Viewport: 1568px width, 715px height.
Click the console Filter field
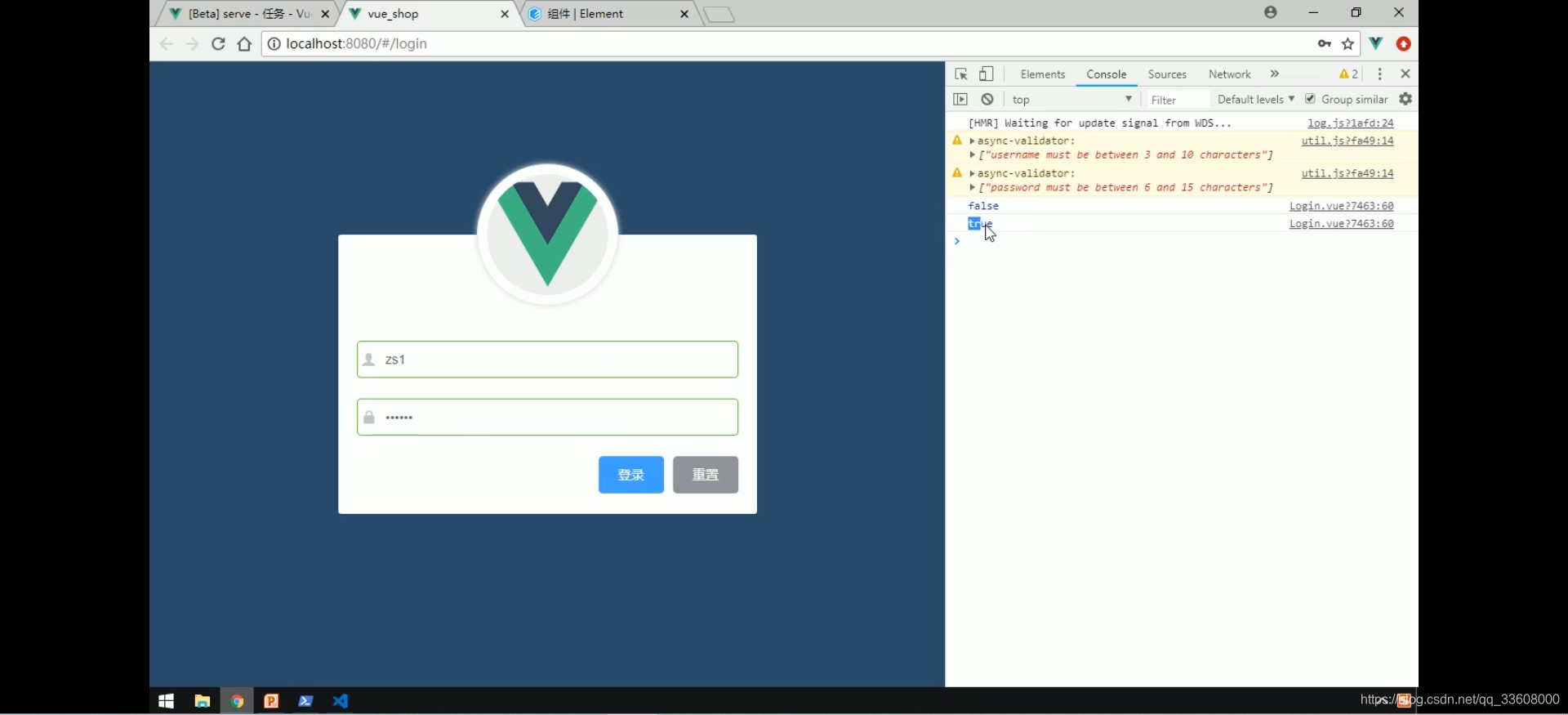(x=1177, y=100)
